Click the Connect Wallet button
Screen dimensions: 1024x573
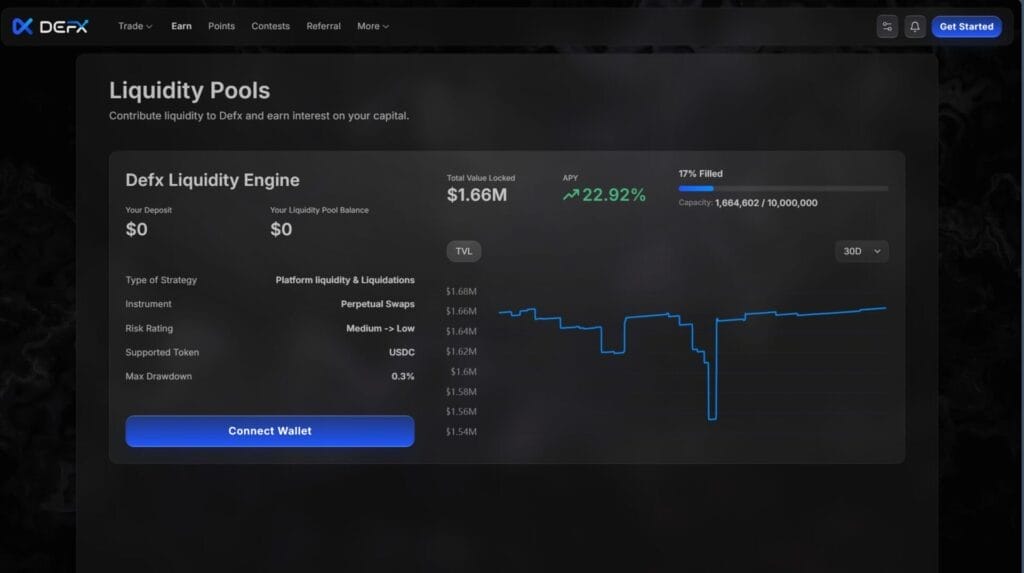click(270, 431)
